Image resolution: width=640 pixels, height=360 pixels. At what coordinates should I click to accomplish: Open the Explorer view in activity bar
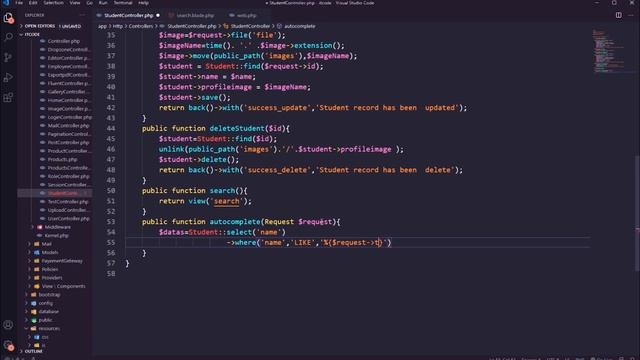pyautogui.click(x=8, y=18)
